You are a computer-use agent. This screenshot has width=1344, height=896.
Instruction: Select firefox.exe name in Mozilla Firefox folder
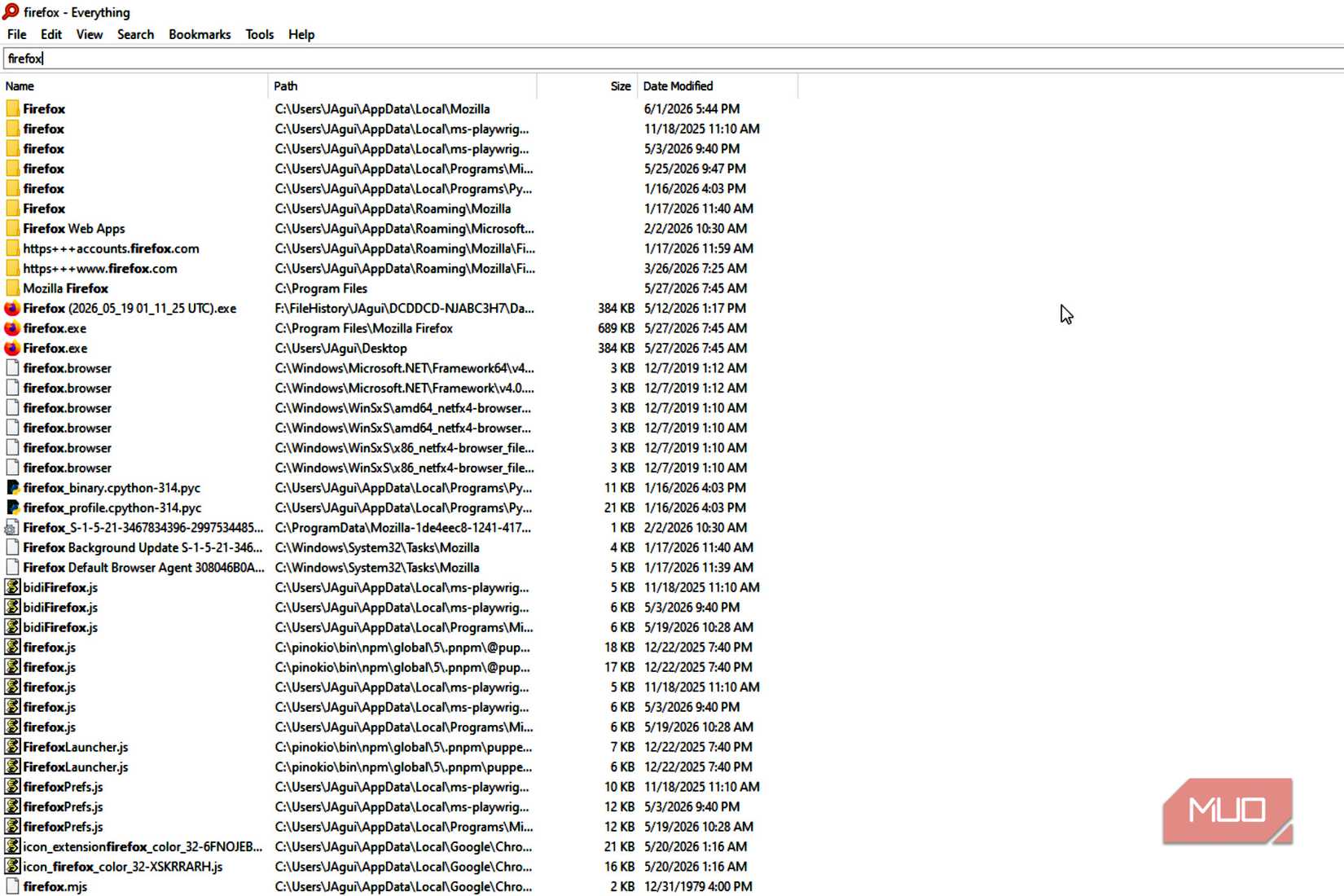pyautogui.click(x=55, y=328)
